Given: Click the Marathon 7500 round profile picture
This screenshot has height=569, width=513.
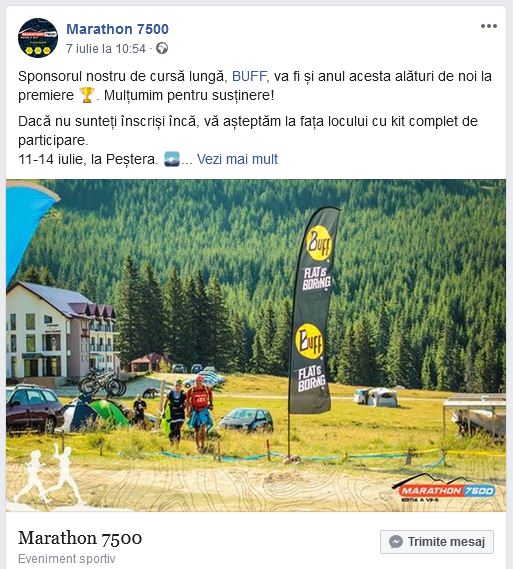Looking at the screenshot, I should tap(38, 38).
